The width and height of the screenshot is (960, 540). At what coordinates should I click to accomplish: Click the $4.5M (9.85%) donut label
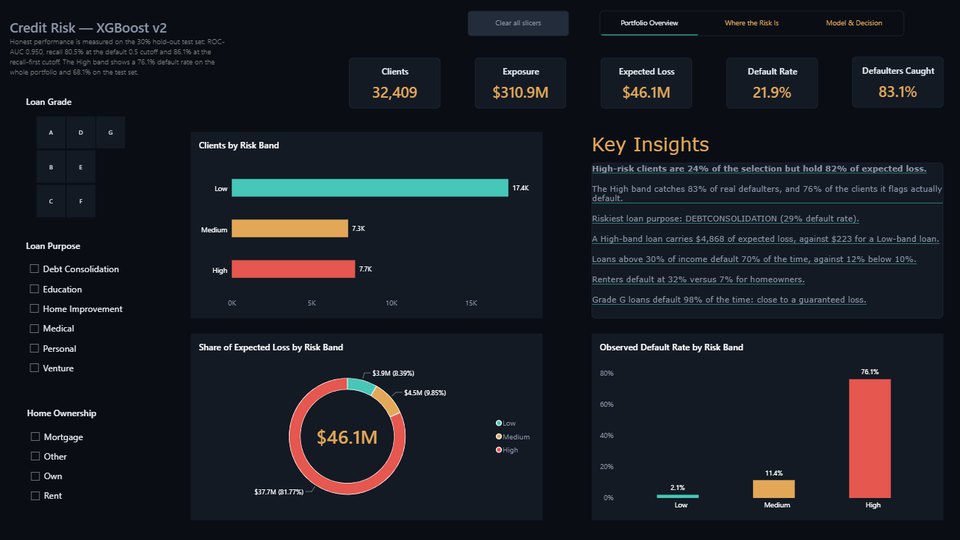point(425,393)
